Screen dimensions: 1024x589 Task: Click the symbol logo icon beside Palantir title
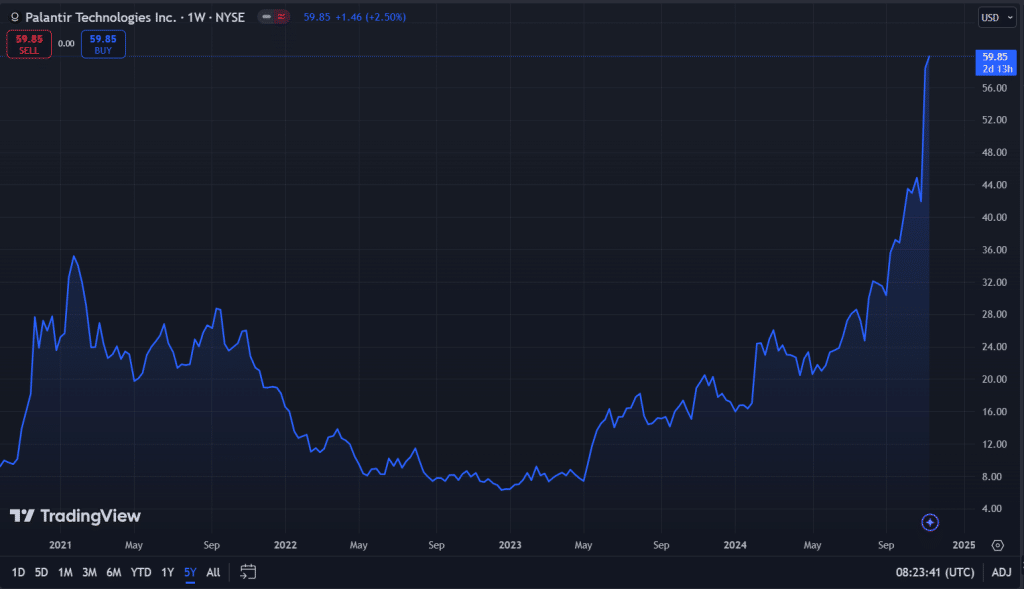14,18
